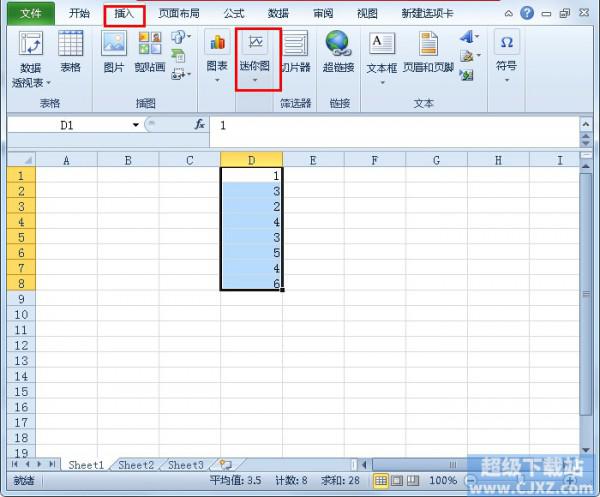Open the Name Box dropdown arrow

pyautogui.click(x=136, y=125)
